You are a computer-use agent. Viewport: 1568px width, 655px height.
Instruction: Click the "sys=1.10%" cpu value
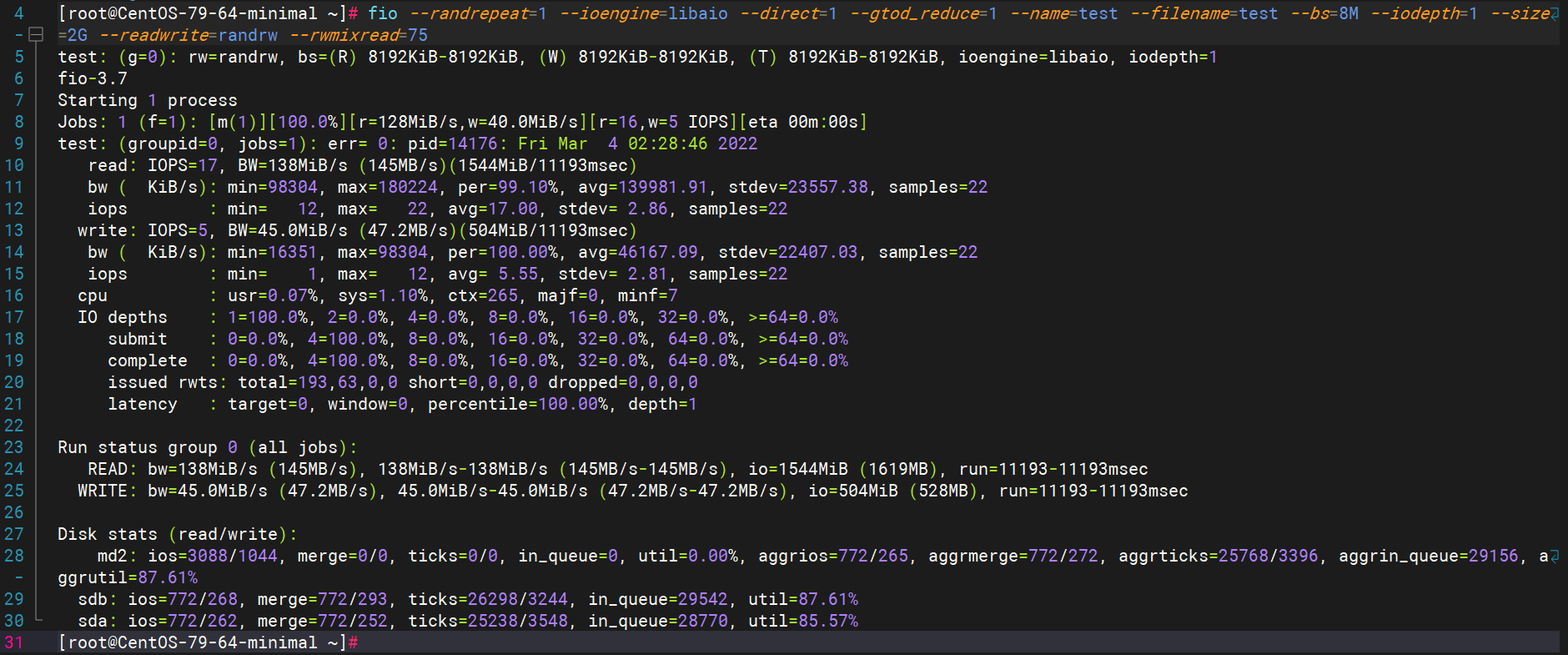click(383, 295)
